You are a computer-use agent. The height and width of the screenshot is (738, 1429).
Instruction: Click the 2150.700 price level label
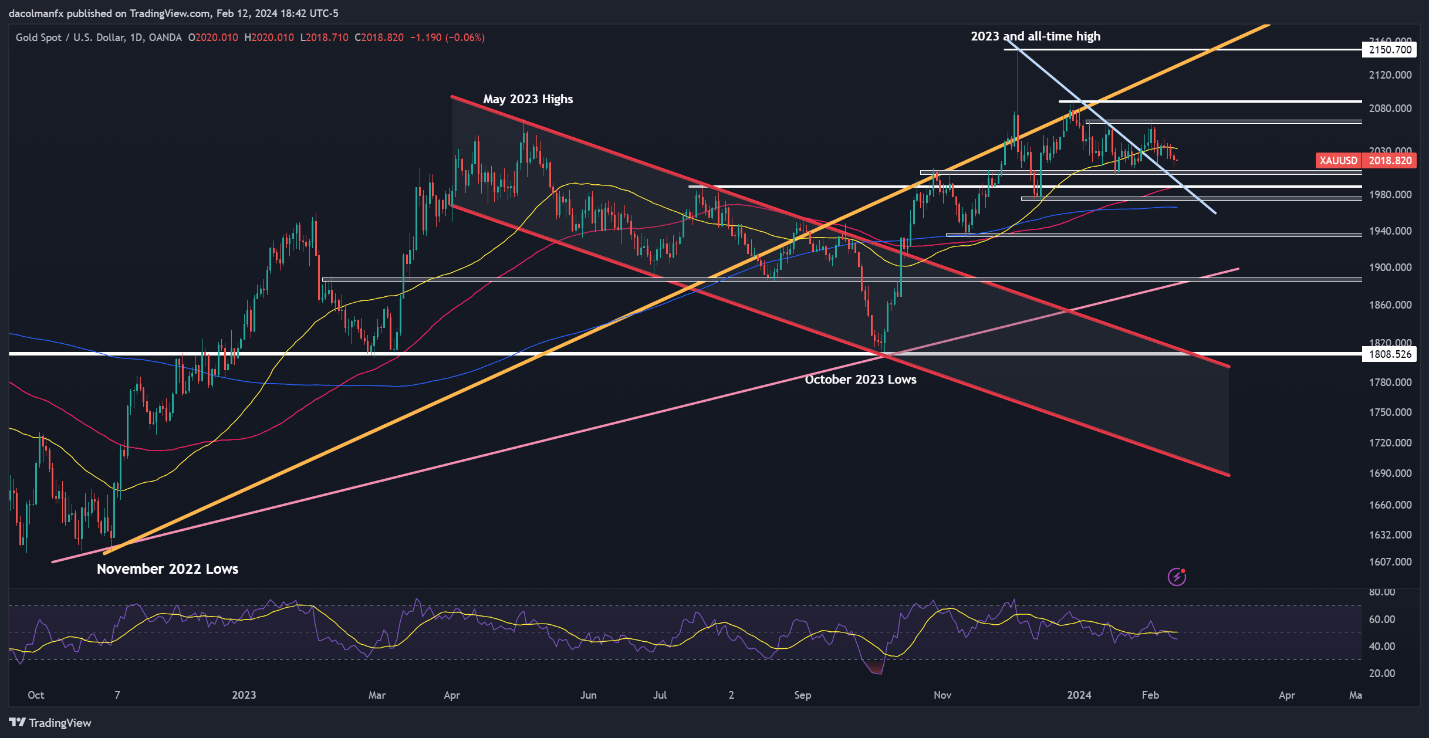tap(1389, 49)
